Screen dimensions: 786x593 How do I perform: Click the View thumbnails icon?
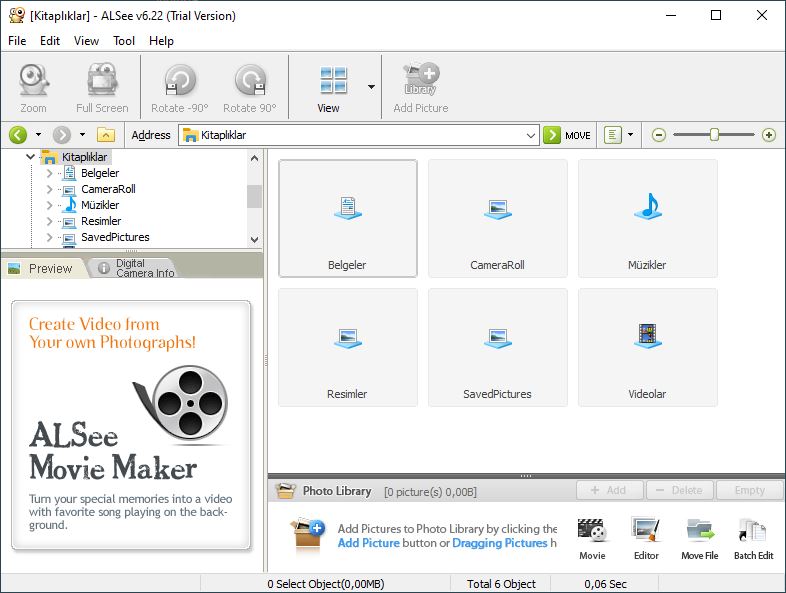point(333,81)
